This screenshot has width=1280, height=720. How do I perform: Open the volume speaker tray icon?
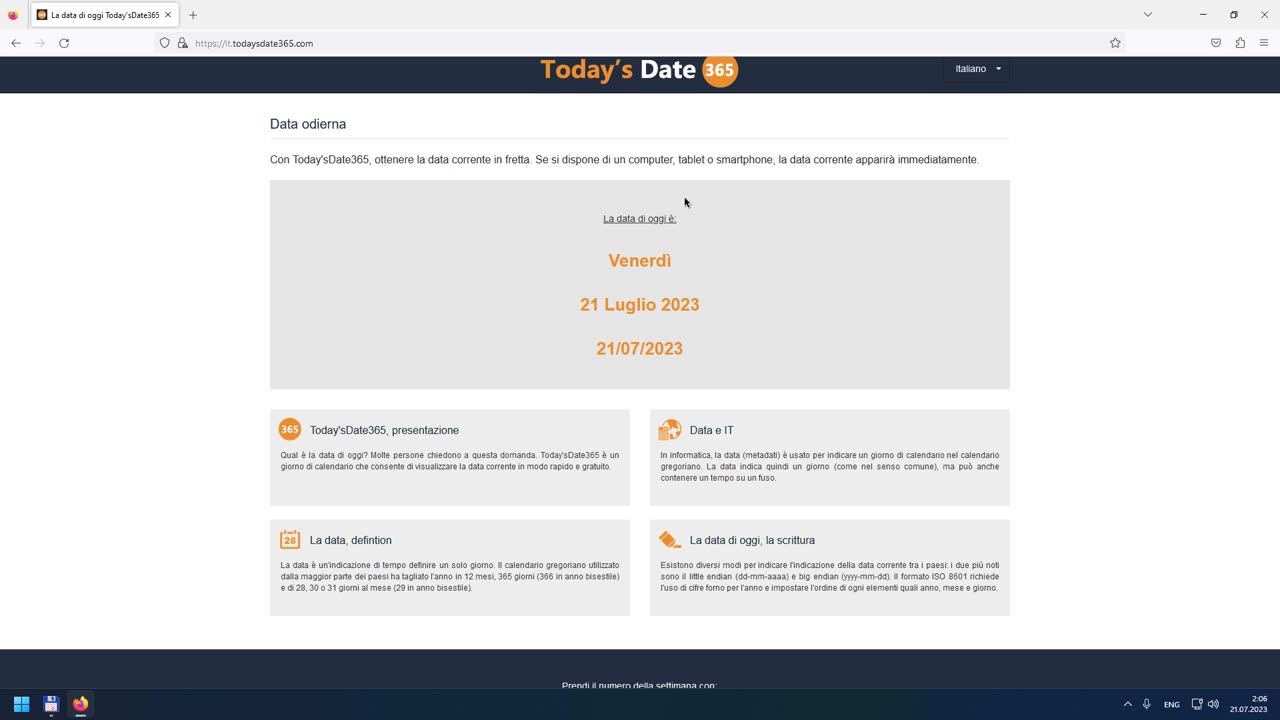1213,704
